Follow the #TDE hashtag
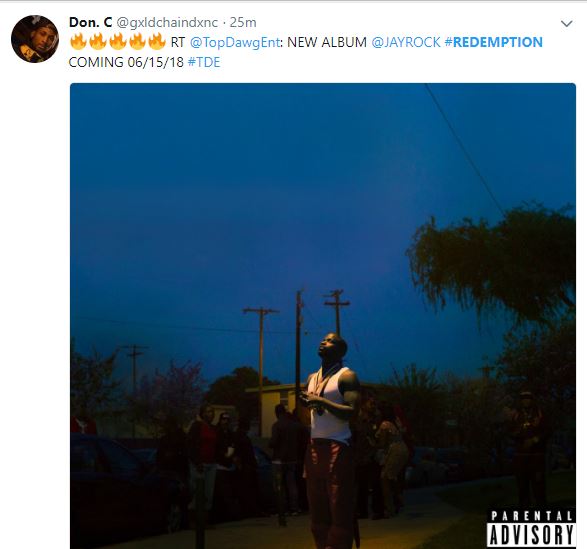Screen dimensions: 587x549 tap(204, 62)
